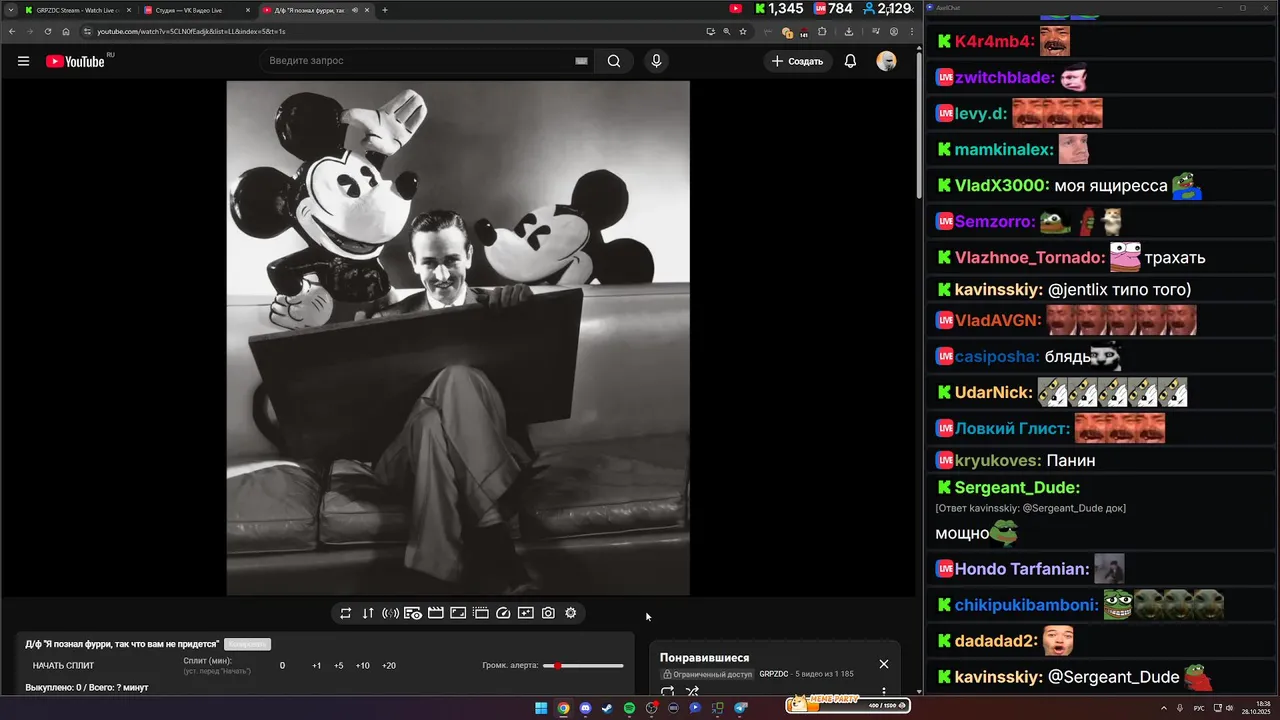1280x720 pixels.
Task: Click the shuffle playlist icon
Action: (692, 691)
